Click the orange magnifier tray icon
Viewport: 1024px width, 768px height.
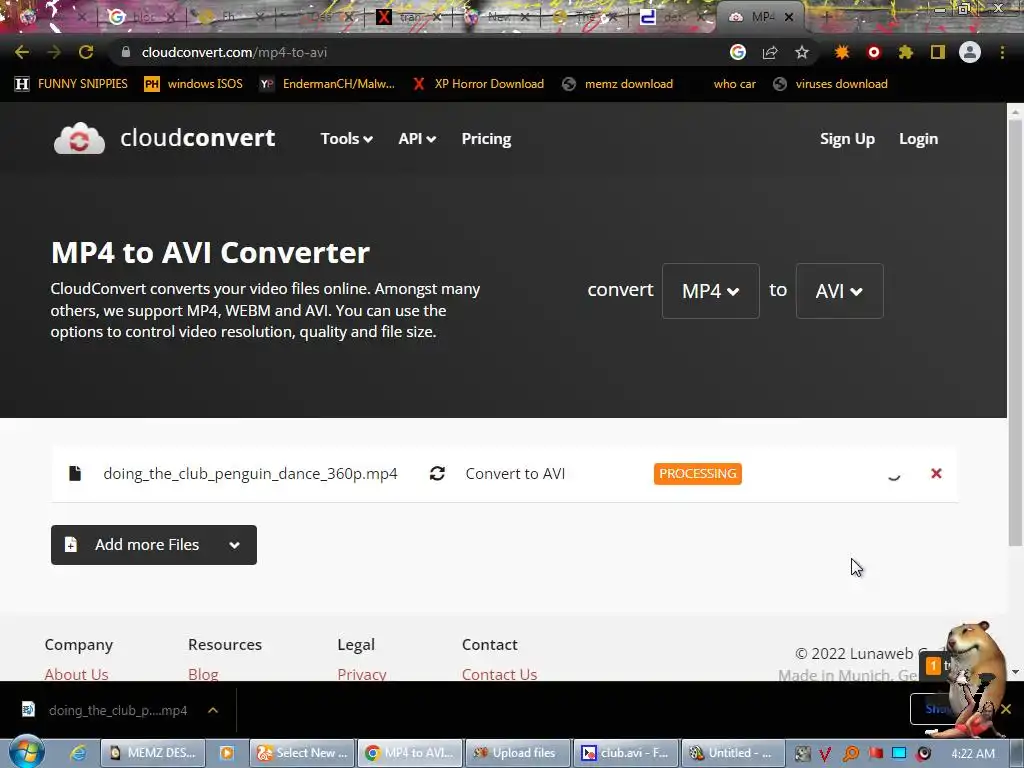coord(850,754)
